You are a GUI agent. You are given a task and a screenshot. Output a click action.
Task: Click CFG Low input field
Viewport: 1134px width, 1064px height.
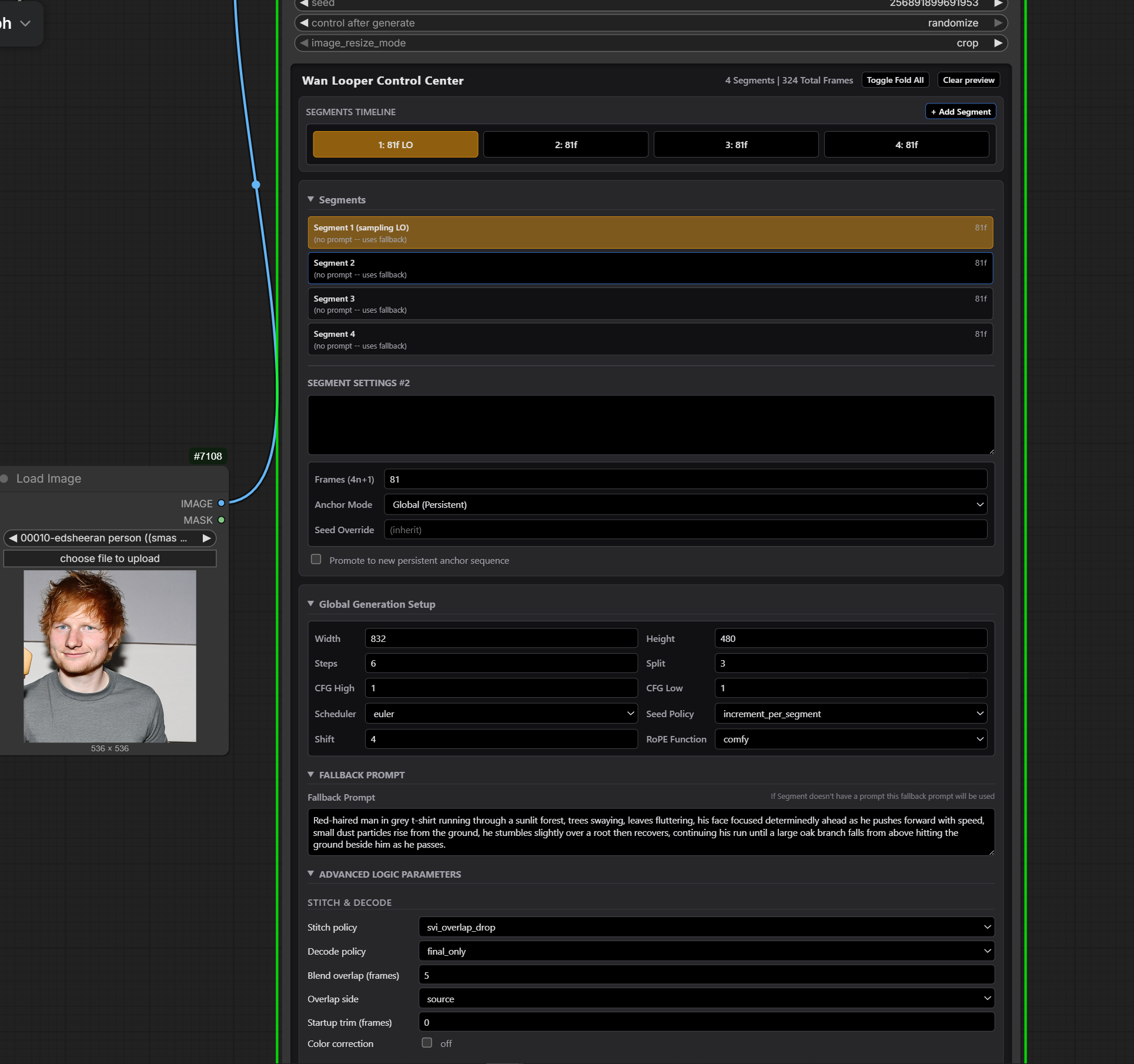pos(851,688)
